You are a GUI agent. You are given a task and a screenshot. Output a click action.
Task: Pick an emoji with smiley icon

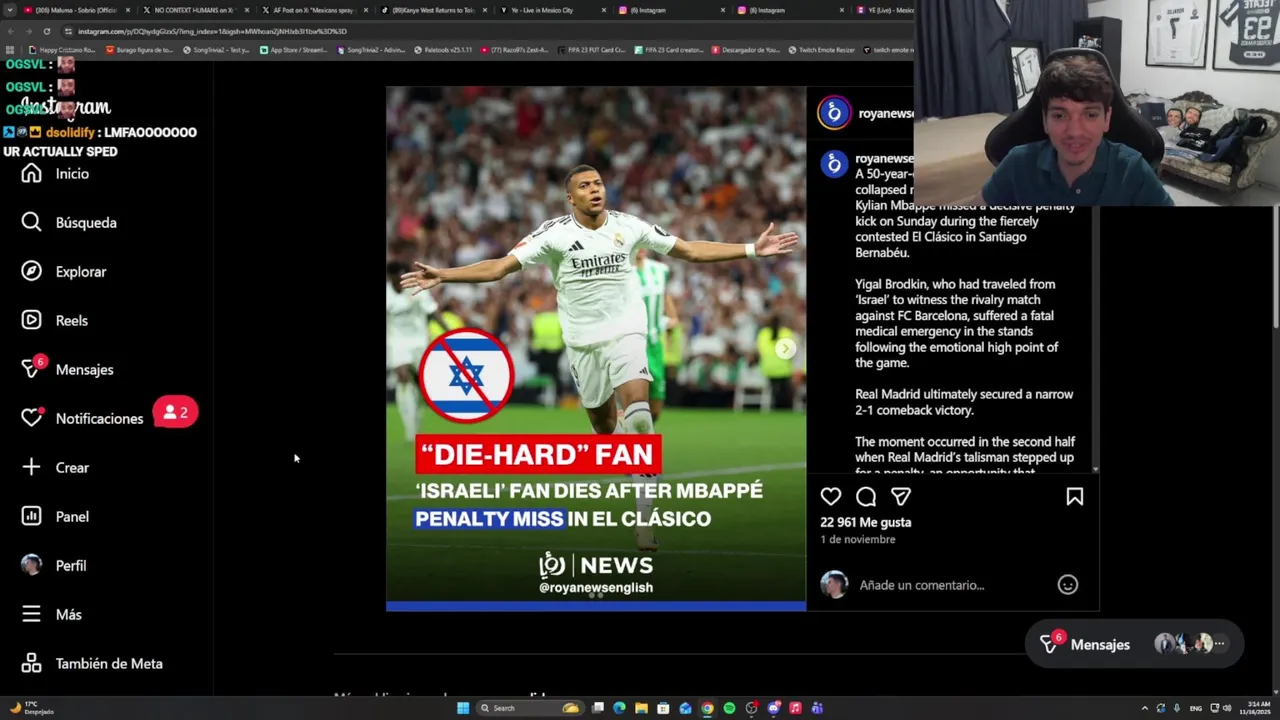(1068, 585)
